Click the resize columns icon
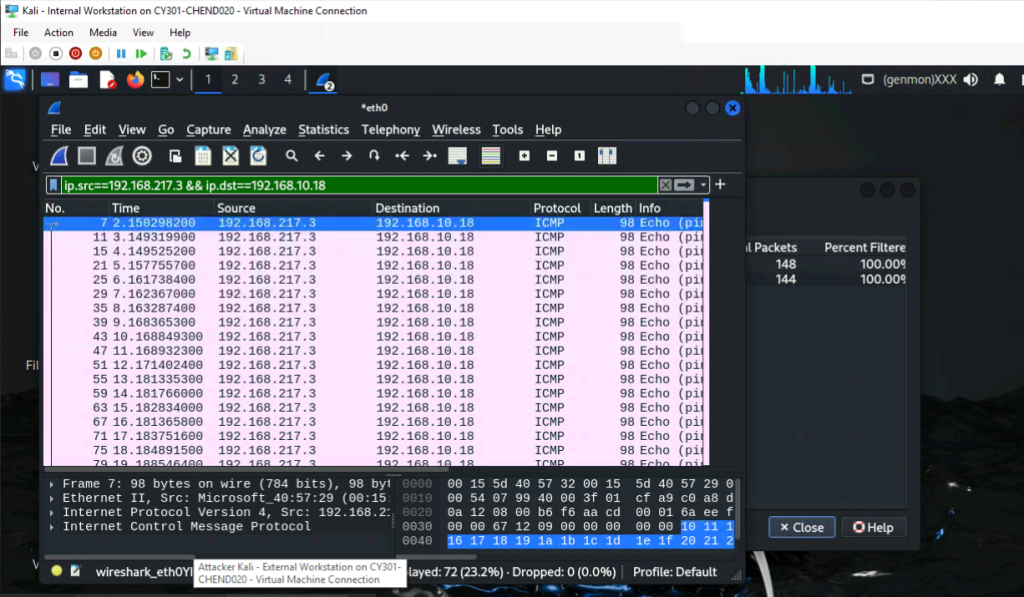This screenshot has width=1024, height=597. [x=606, y=156]
